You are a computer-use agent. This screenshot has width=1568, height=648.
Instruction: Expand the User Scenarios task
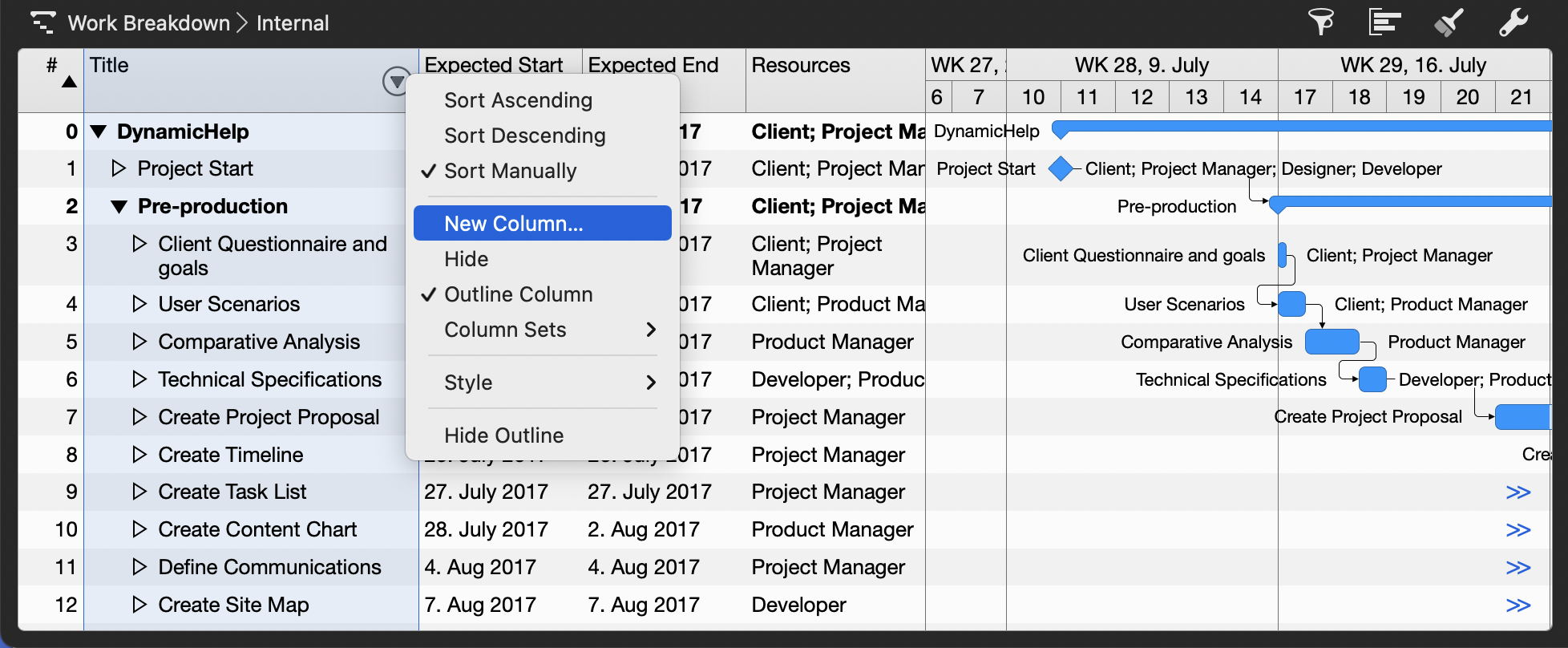point(139,304)
